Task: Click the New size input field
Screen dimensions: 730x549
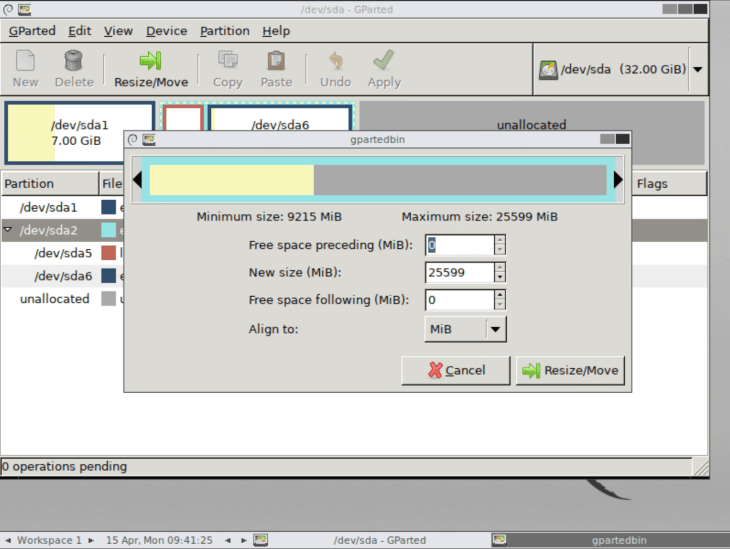Action: click(x=460, y=272)
